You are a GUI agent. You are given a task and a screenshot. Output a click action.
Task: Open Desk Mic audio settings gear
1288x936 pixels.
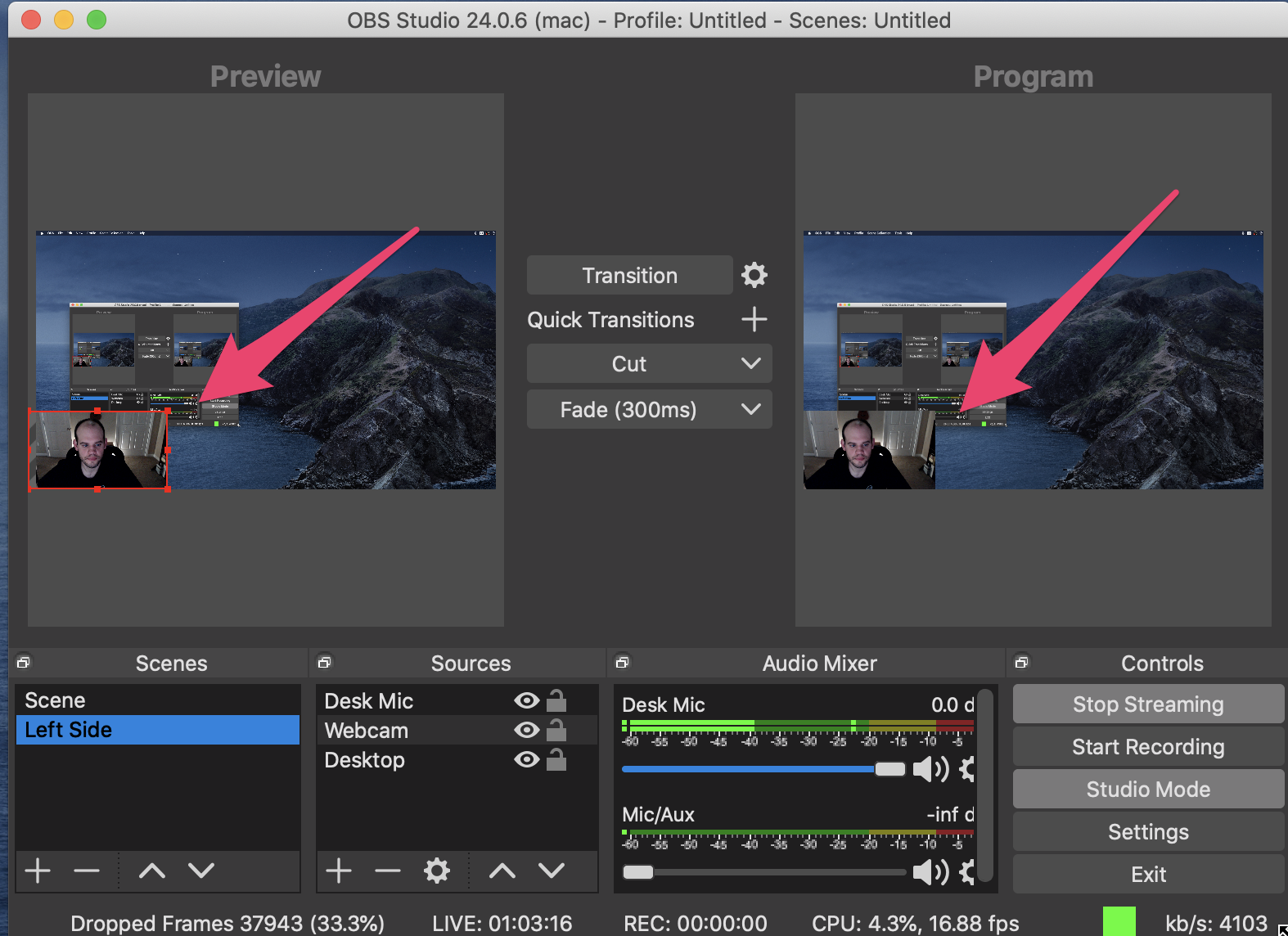[x=967, y=769]
